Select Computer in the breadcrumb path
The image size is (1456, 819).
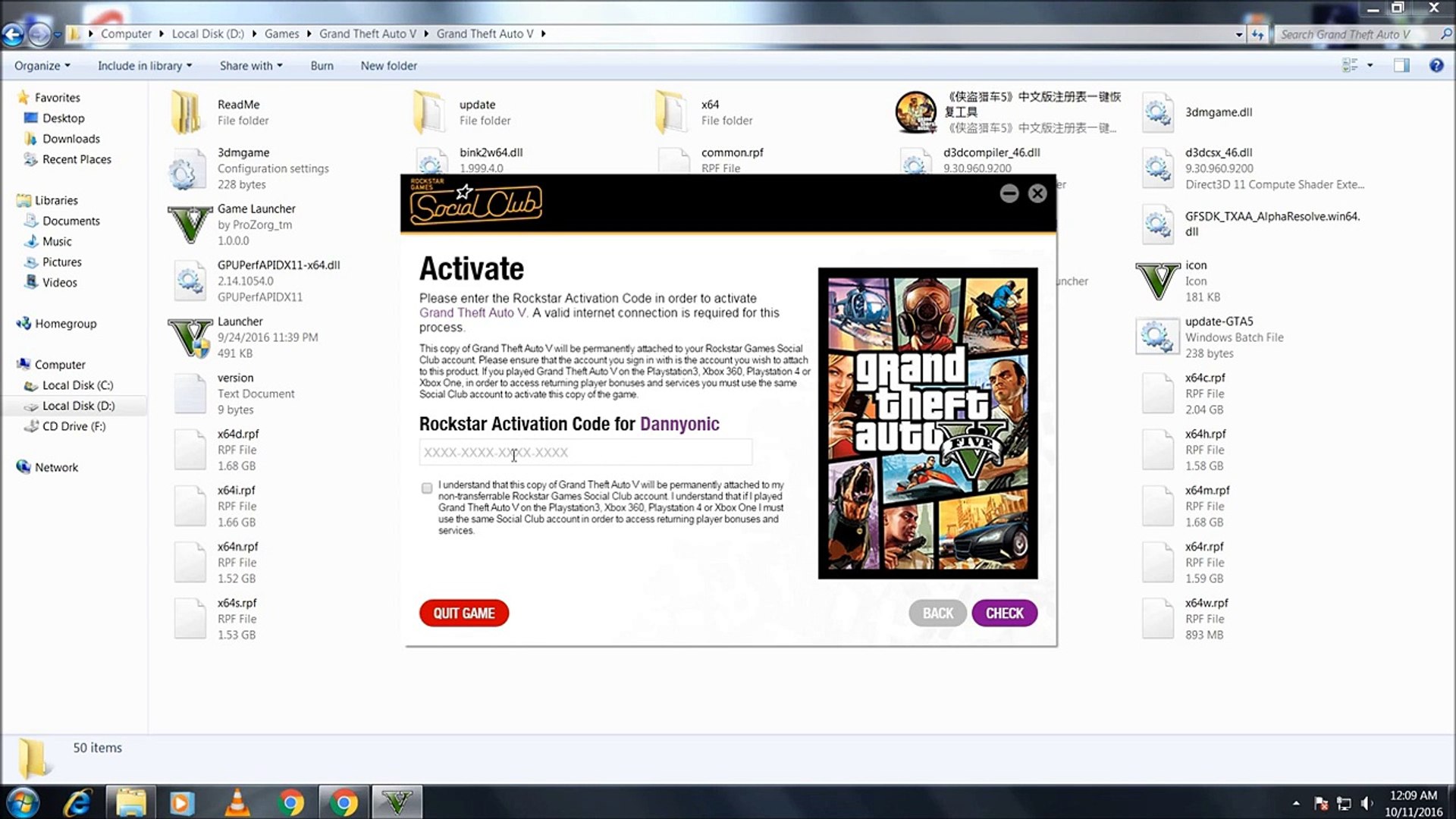coord(126,34)
